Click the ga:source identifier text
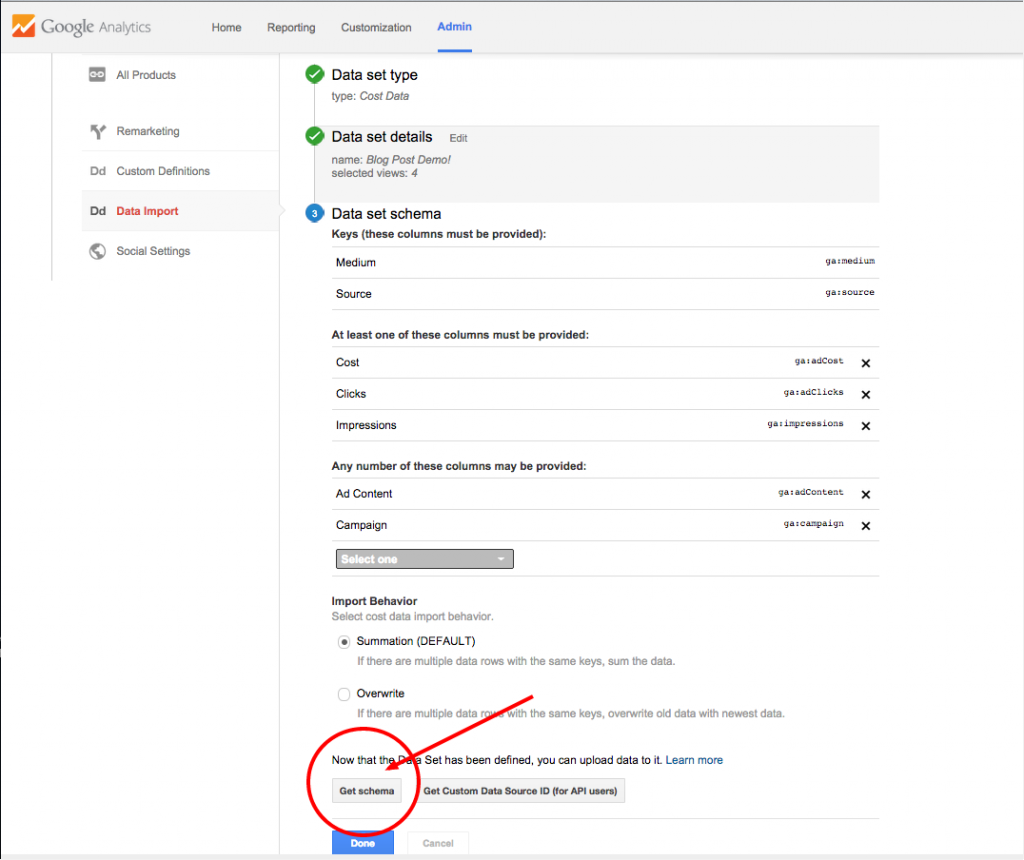Image resolution: width=1024 pixels, height=860 pixels. [850, 293]
